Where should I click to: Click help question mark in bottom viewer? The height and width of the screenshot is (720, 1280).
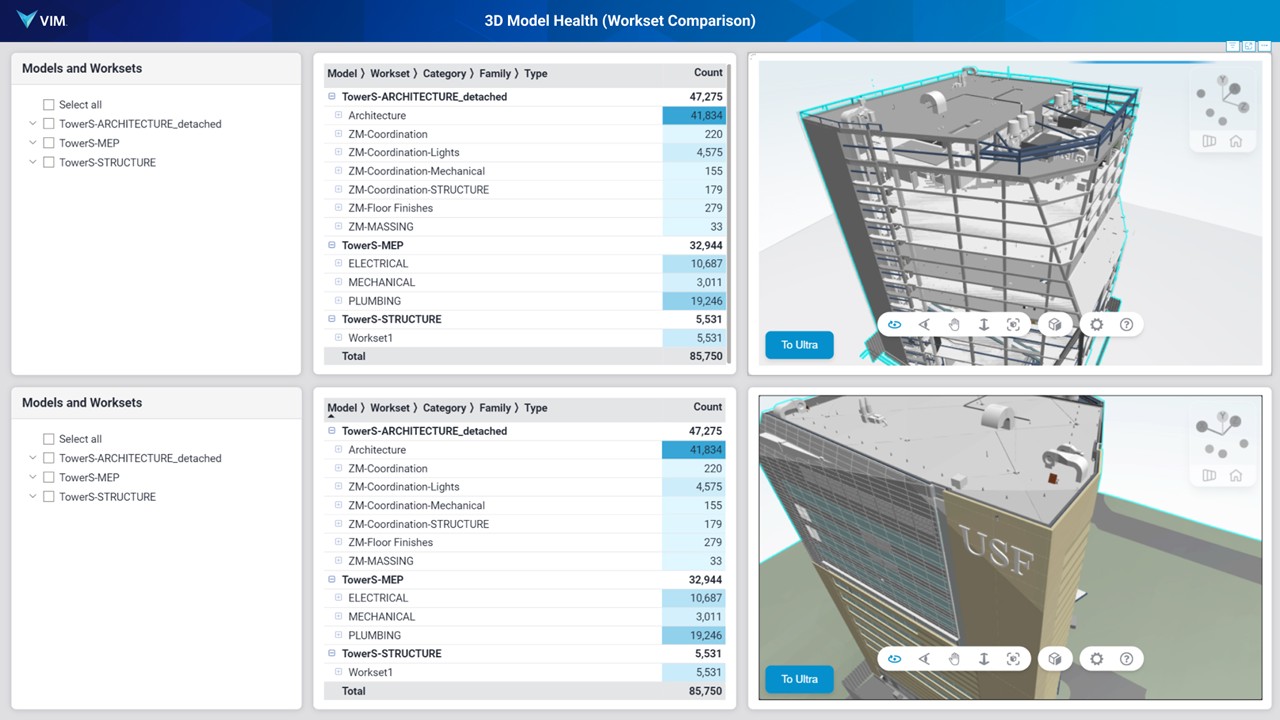(x=1126, y=659)
